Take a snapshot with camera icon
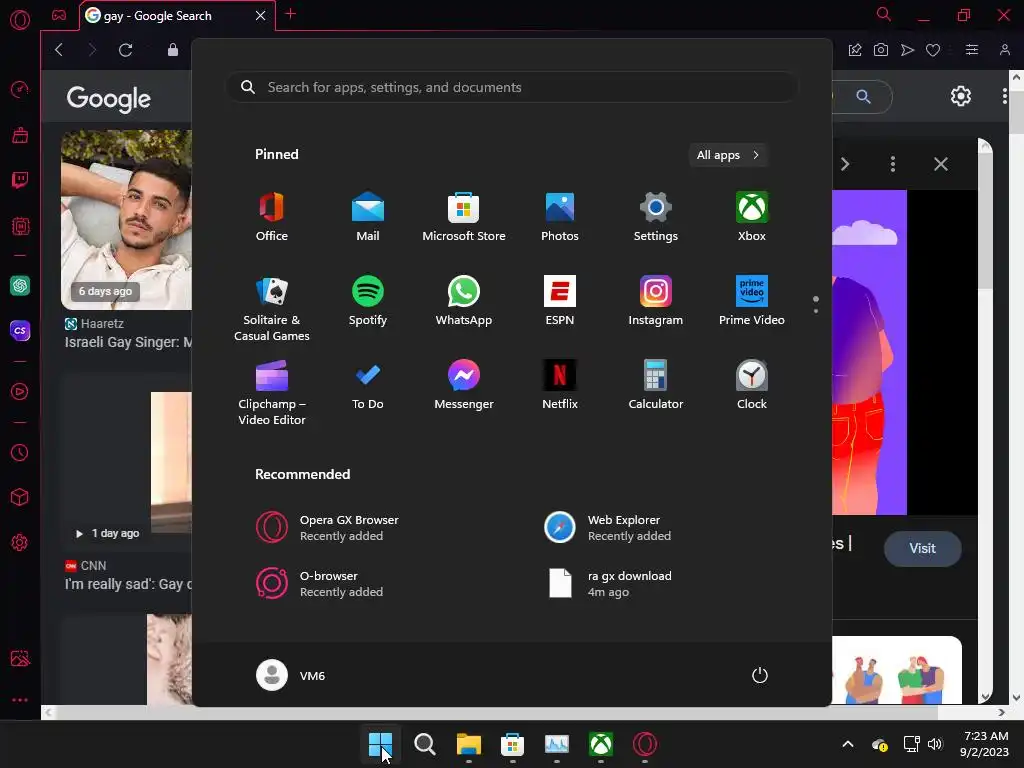1024x768 pixels. tap(881, 50)
